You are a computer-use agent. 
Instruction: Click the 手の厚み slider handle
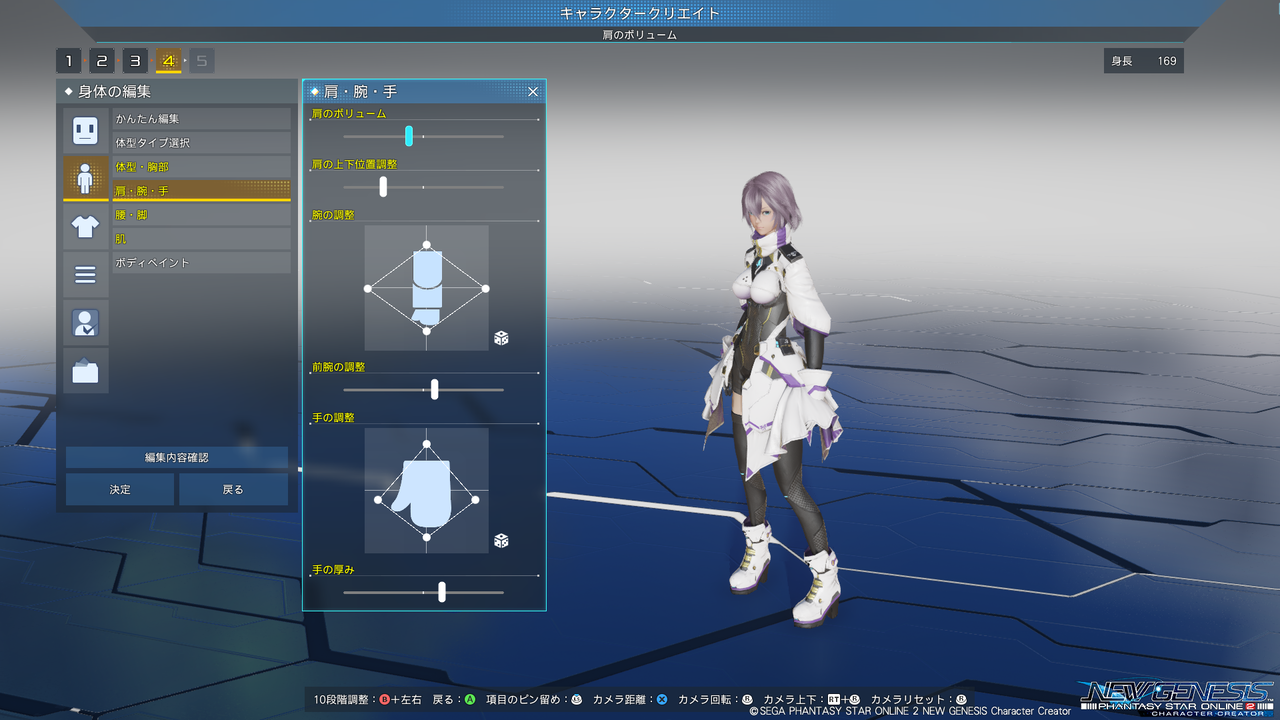coord(442,592)
